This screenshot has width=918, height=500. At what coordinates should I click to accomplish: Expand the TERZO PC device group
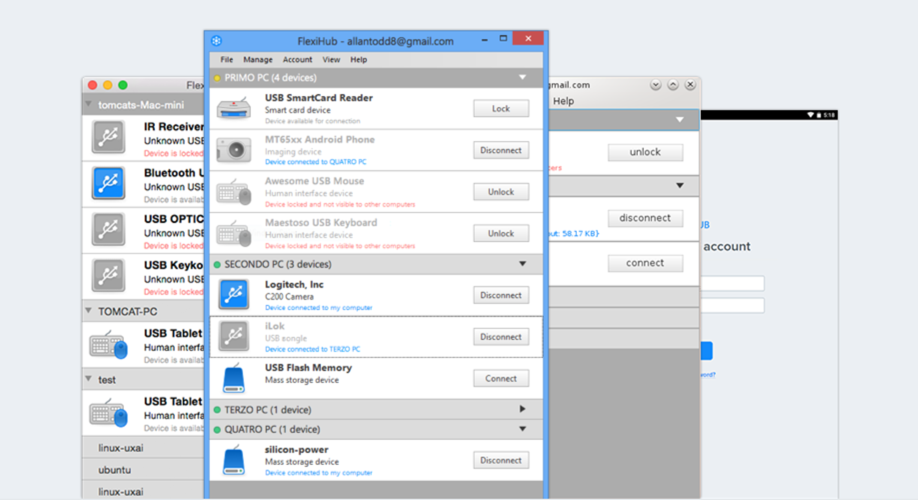522,409
